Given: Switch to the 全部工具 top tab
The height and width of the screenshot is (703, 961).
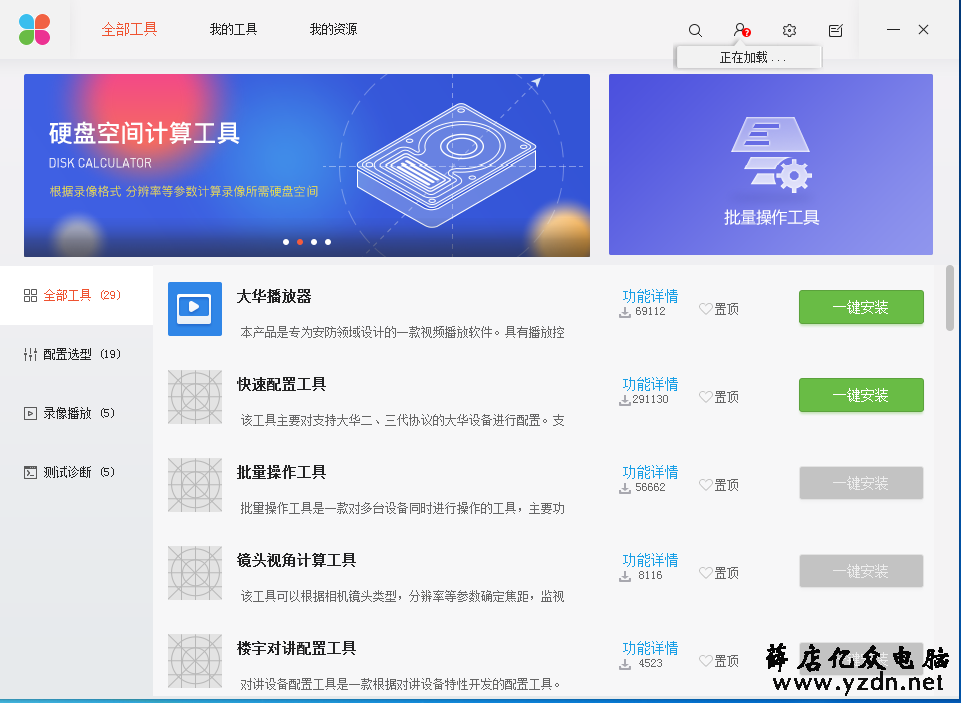Looking at the screenshot, I should pyautogui.click(x=129, y=29).
